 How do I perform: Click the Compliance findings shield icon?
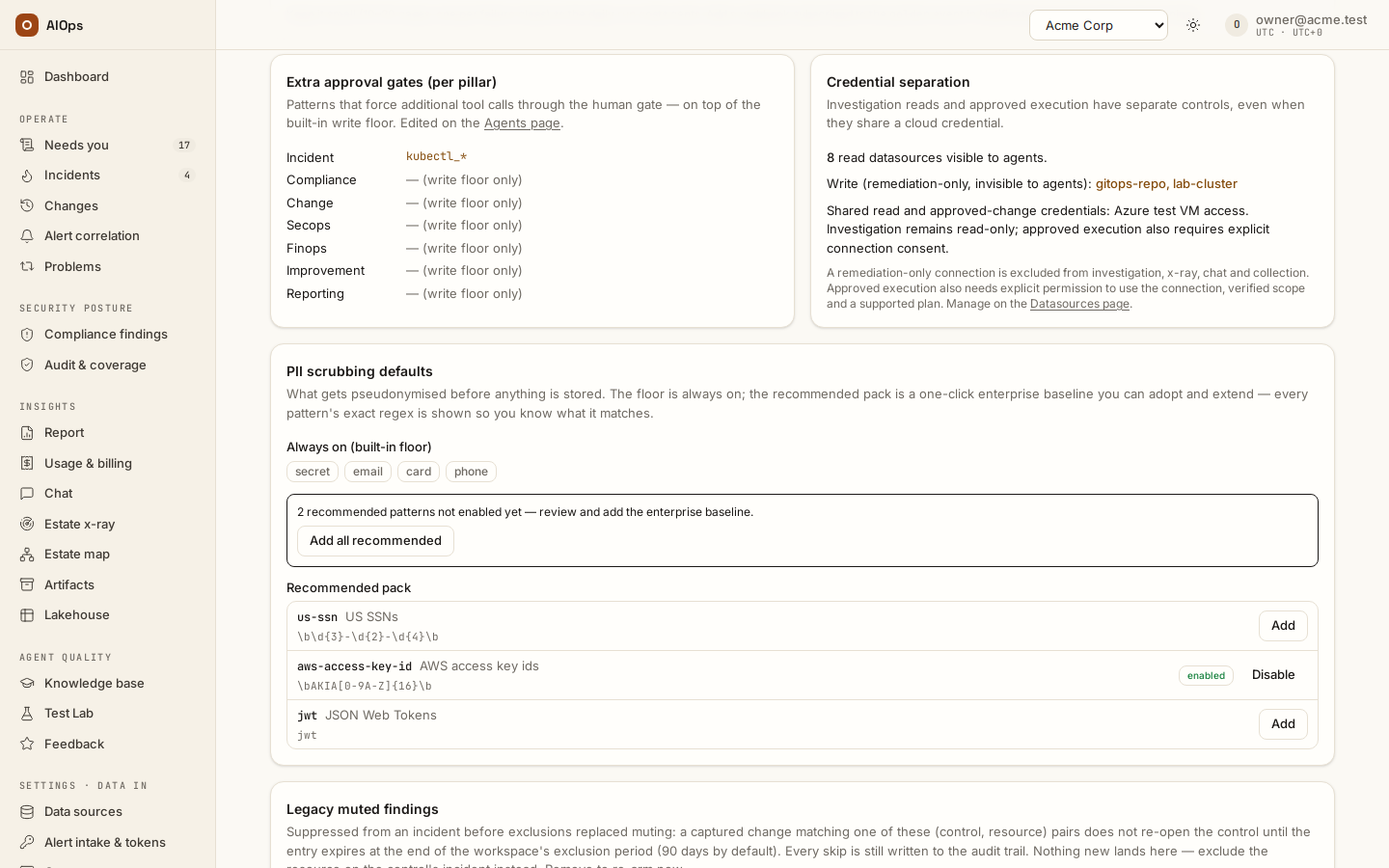[x=27, y=335]
